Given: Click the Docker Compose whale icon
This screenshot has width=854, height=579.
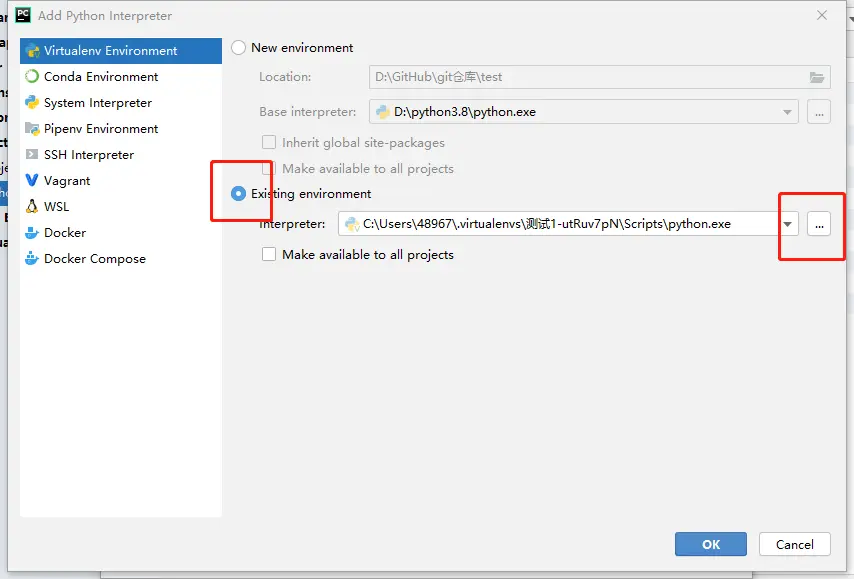Looking at the screenshot, I should (x=32, y=258).
